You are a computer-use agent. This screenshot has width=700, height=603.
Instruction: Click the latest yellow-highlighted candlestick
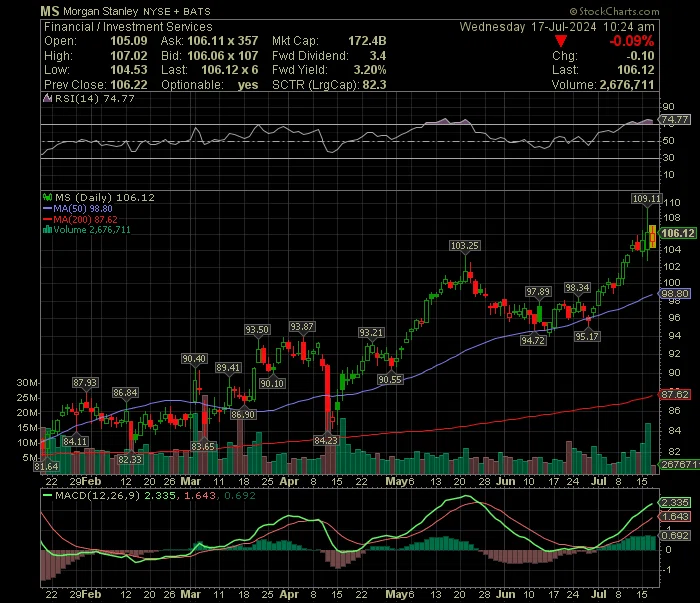(652, 237)
